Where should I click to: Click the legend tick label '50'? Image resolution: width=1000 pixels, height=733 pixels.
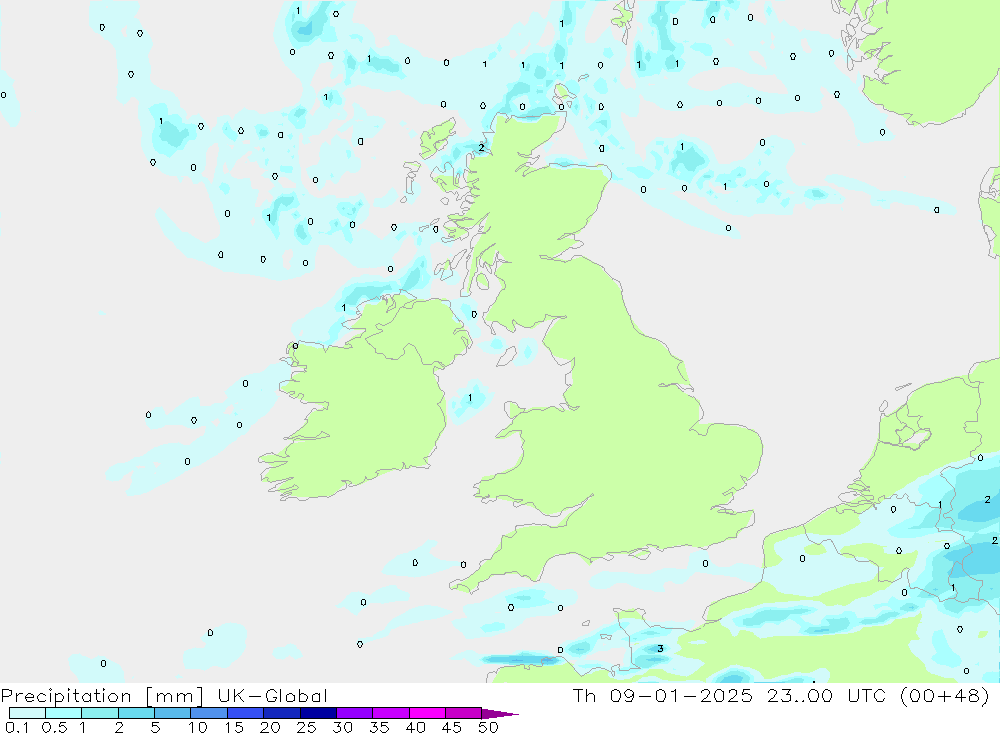pos(488,727)
